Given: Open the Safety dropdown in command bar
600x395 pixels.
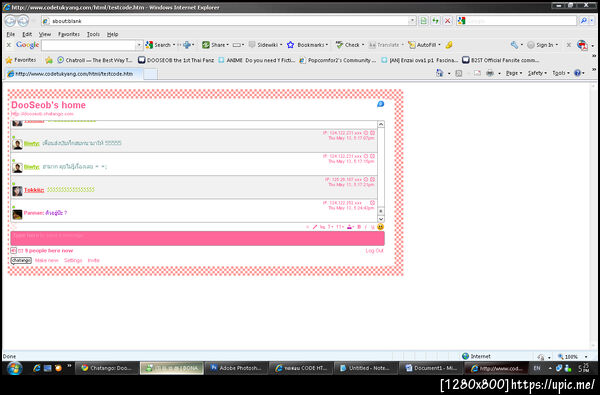Looking at the screenshot, I should coord(537,73).
